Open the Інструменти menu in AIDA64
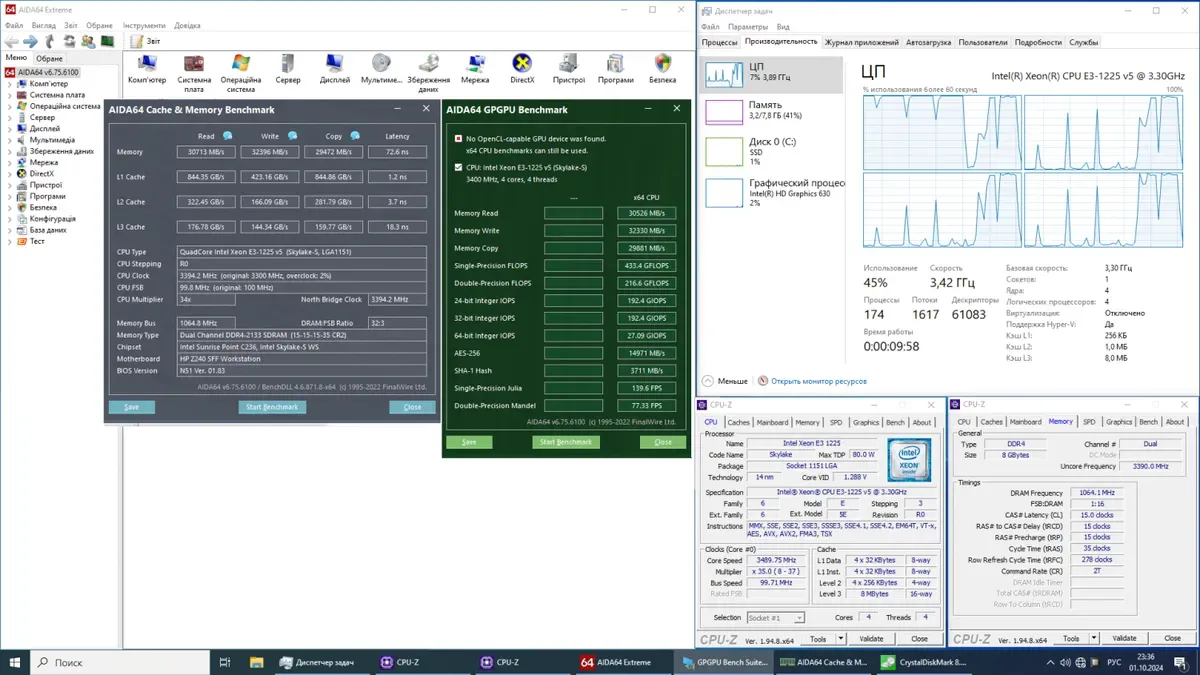This screenshot has height=675, width=1200. point(145,25)
